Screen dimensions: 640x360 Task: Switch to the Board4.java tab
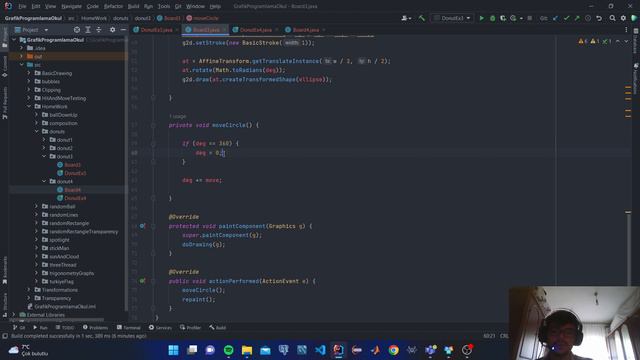click(x=305, y=30)
